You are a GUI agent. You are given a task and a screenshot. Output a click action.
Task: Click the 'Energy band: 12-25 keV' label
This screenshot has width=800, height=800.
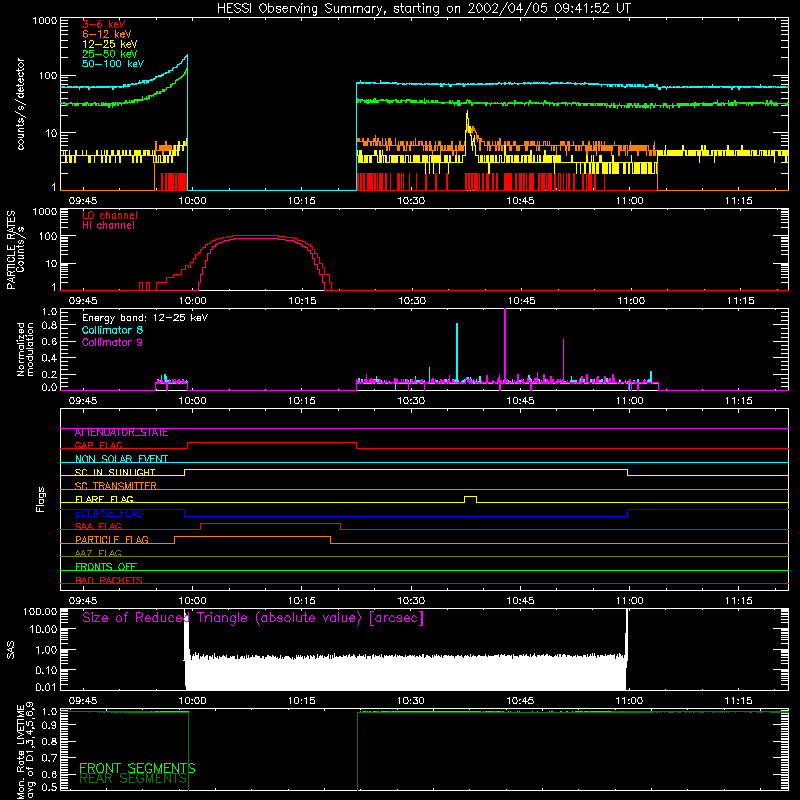pos(145,318)
